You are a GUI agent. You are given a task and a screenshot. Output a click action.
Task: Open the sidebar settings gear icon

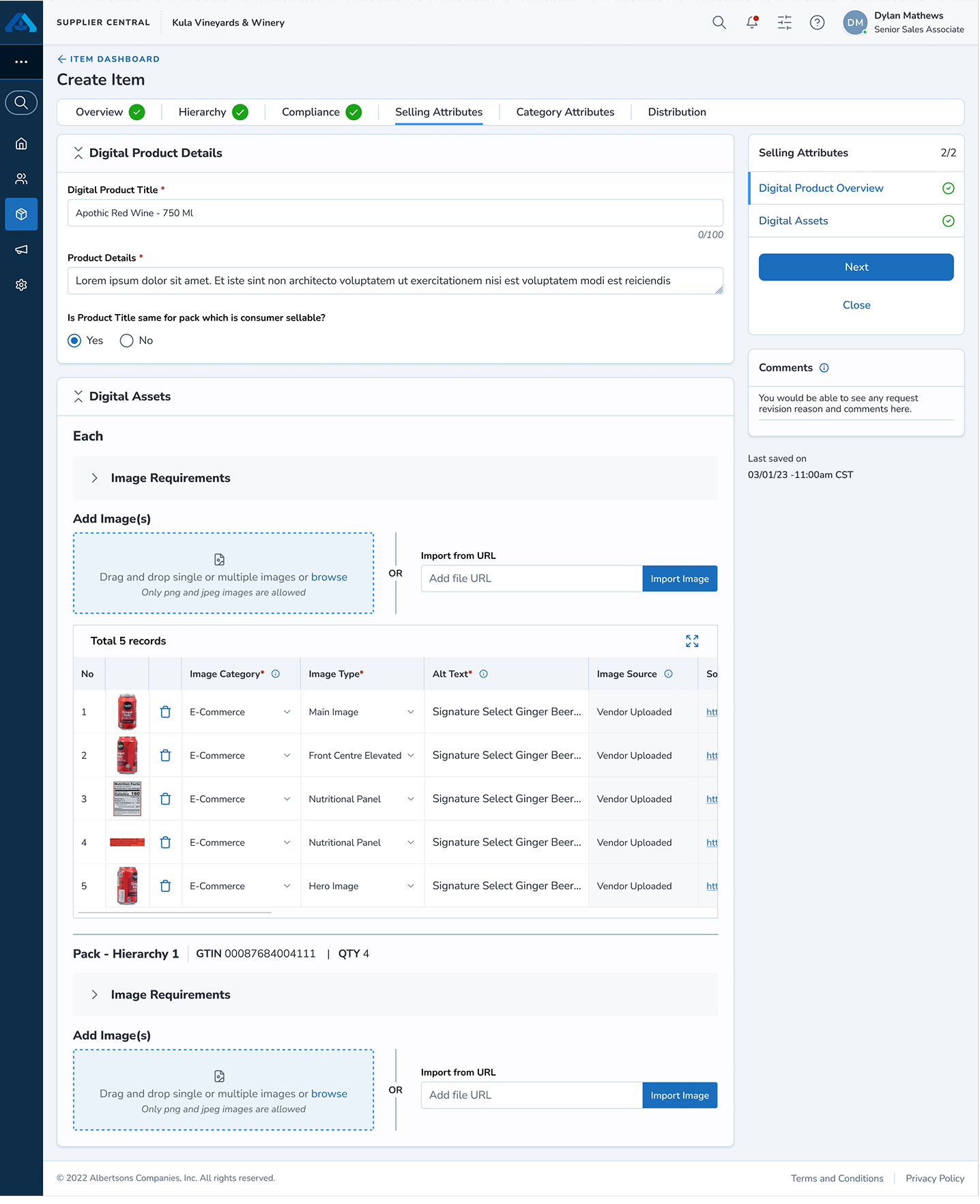pos(21,285)
